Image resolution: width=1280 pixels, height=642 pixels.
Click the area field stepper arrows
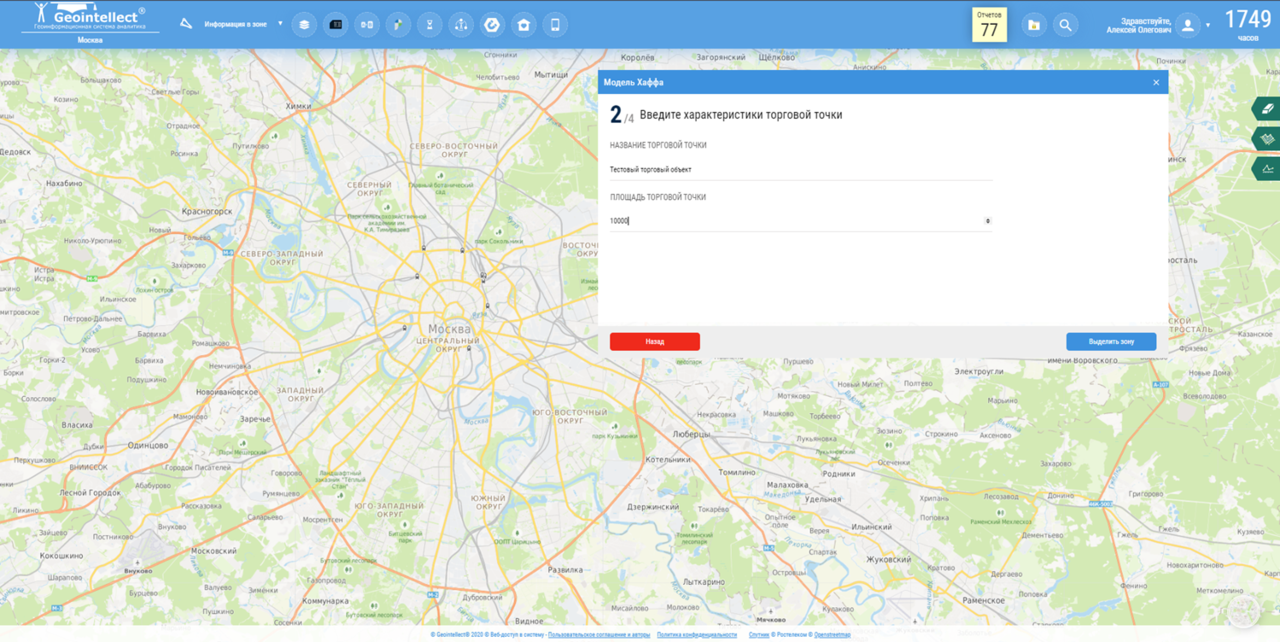(x=988, y=221)
